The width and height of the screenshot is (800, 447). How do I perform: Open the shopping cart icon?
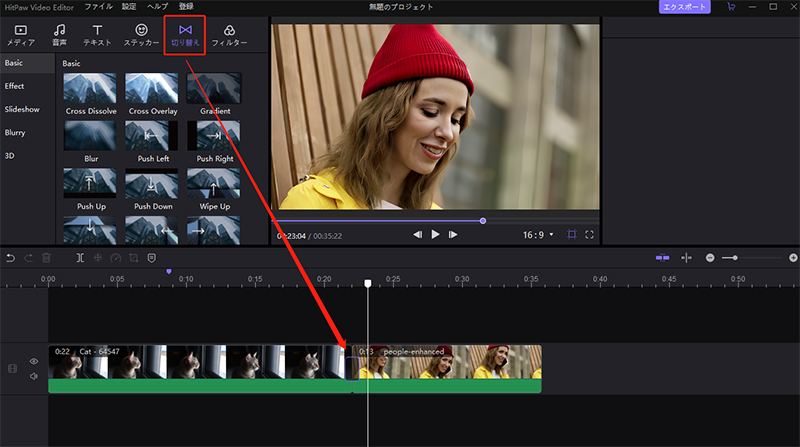click(731, 7)
